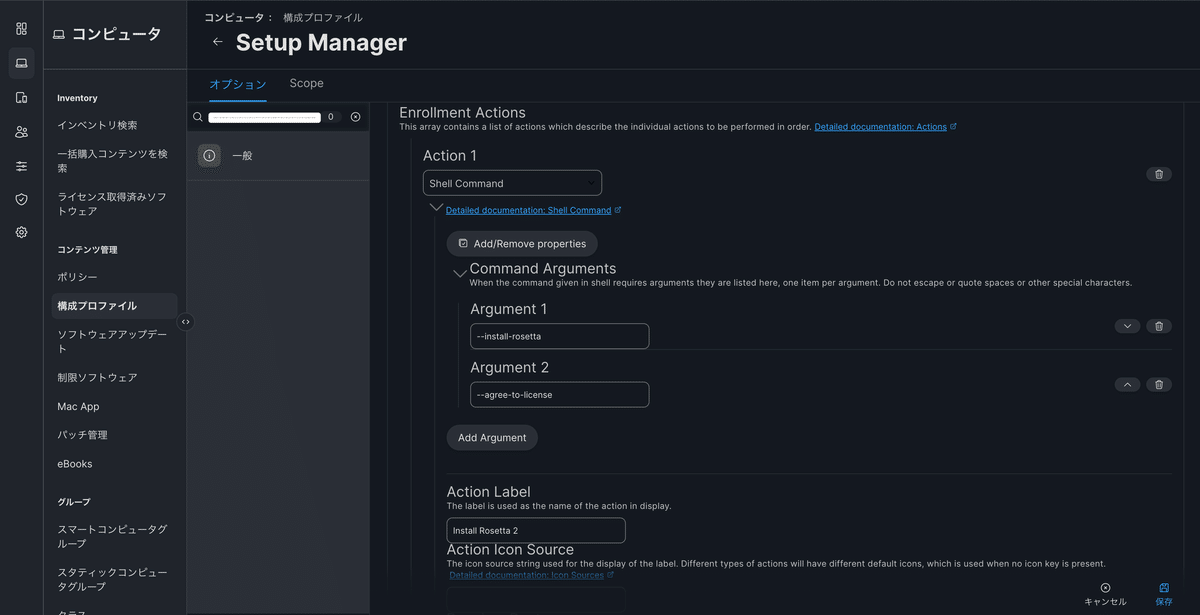Image resolution: width=1200 pixels, height=615 pixels.
Task: Click the security shield icon in sidebar
Action: [20, 199]
